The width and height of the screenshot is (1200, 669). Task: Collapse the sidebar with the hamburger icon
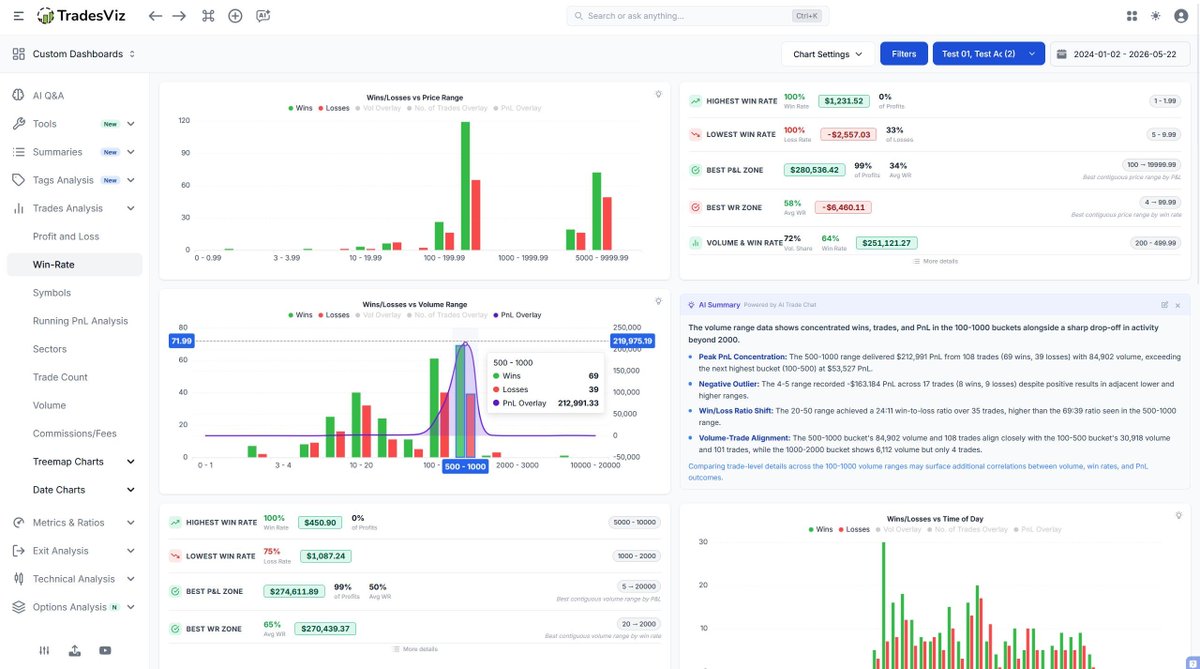pyautogui.click(x=18, y=16)
